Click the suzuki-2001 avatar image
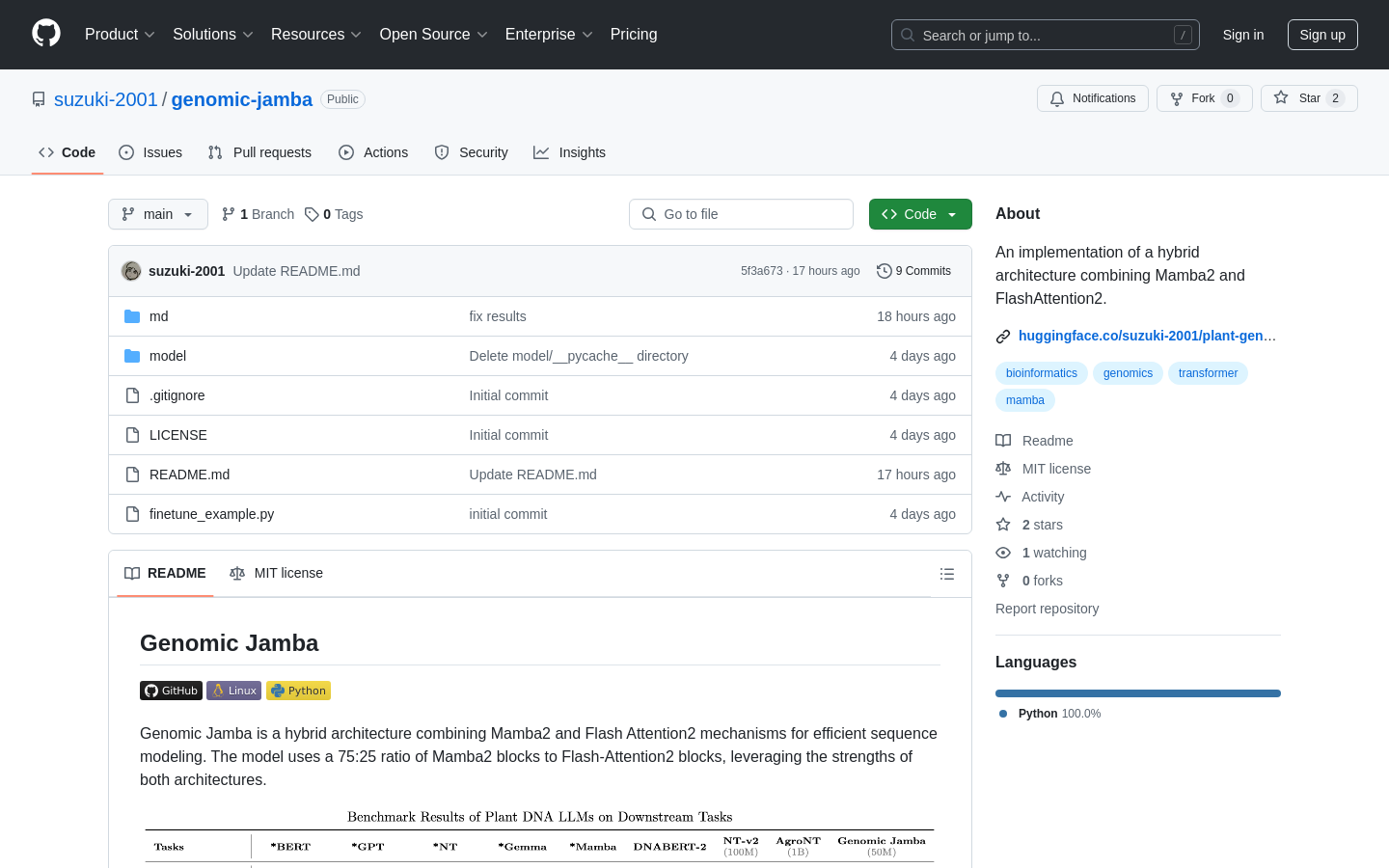 [x=131, y=271]
